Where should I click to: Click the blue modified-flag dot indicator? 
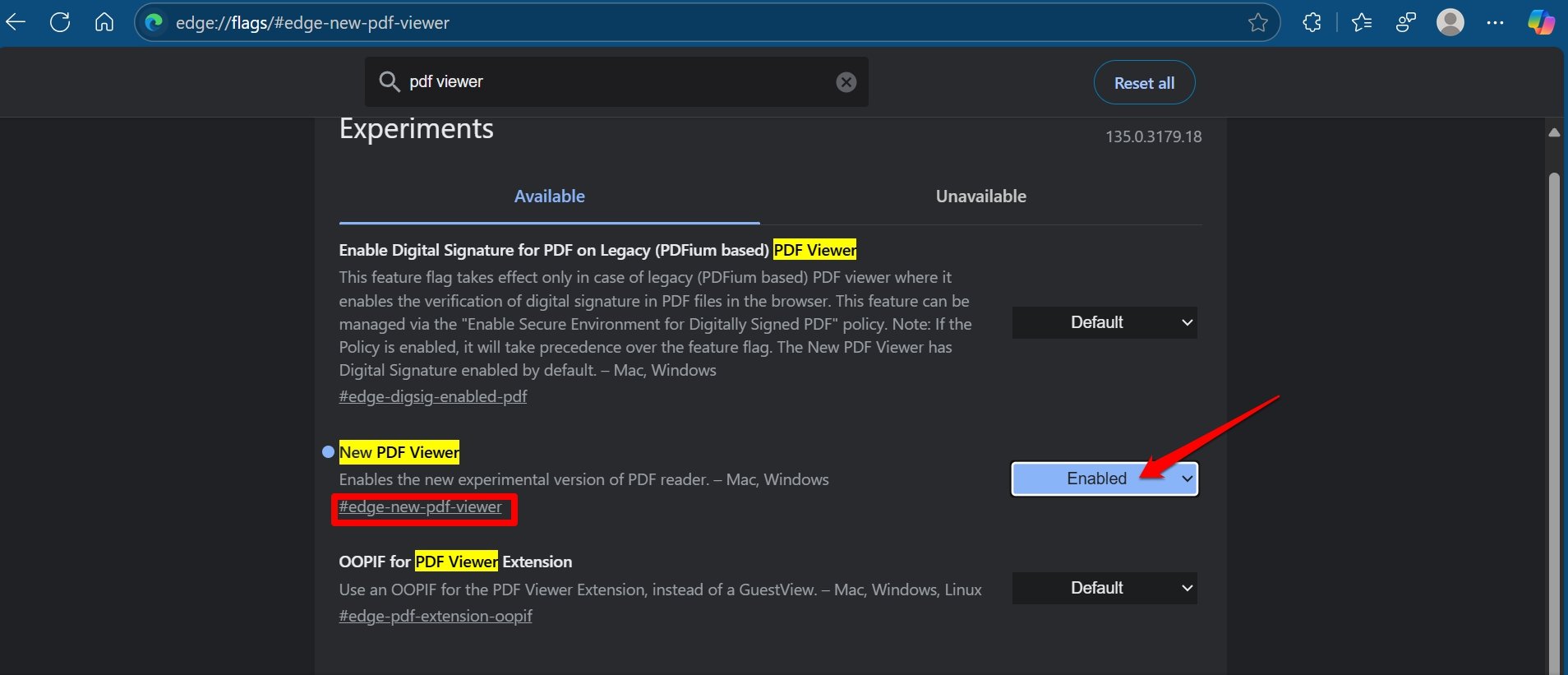tap(328, 451)
